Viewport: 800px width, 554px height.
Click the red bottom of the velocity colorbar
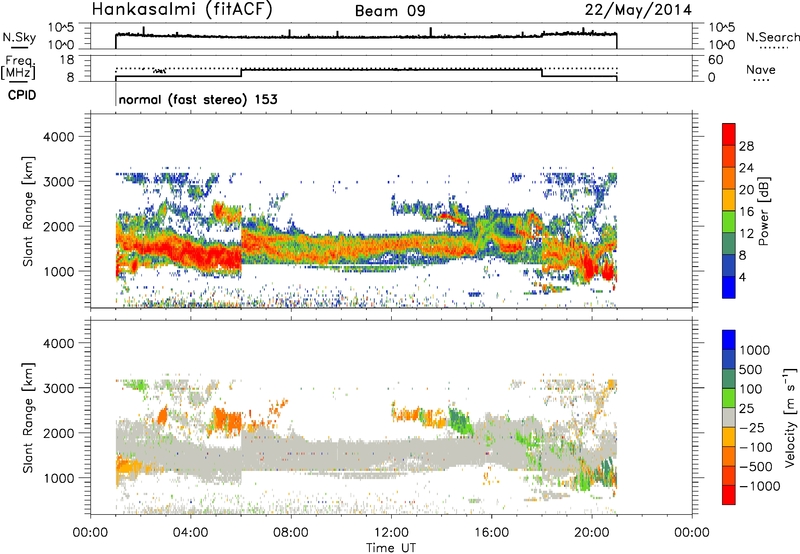point(729,495)
